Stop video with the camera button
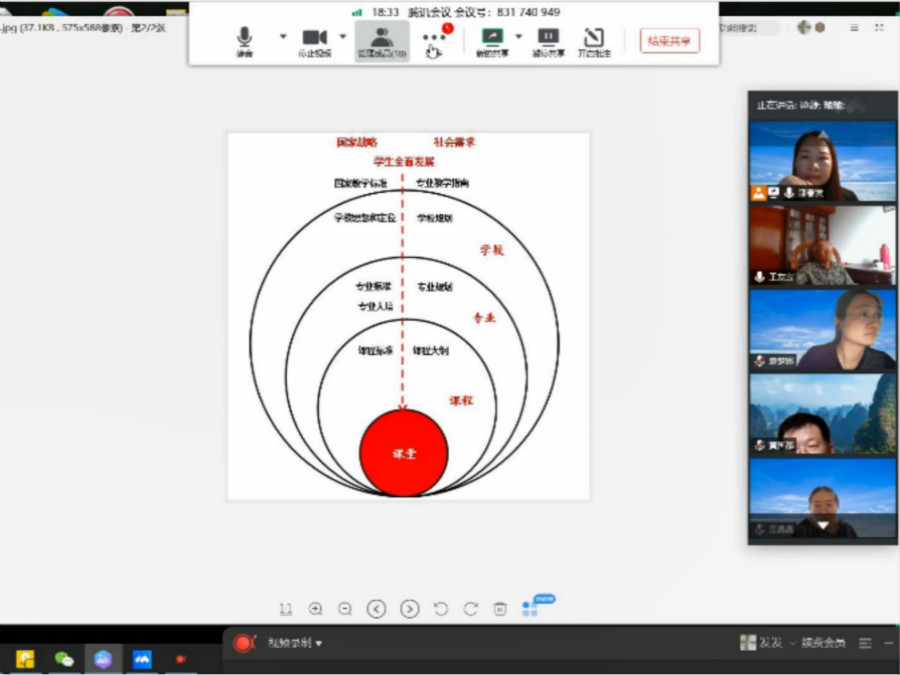 [315, 40]
